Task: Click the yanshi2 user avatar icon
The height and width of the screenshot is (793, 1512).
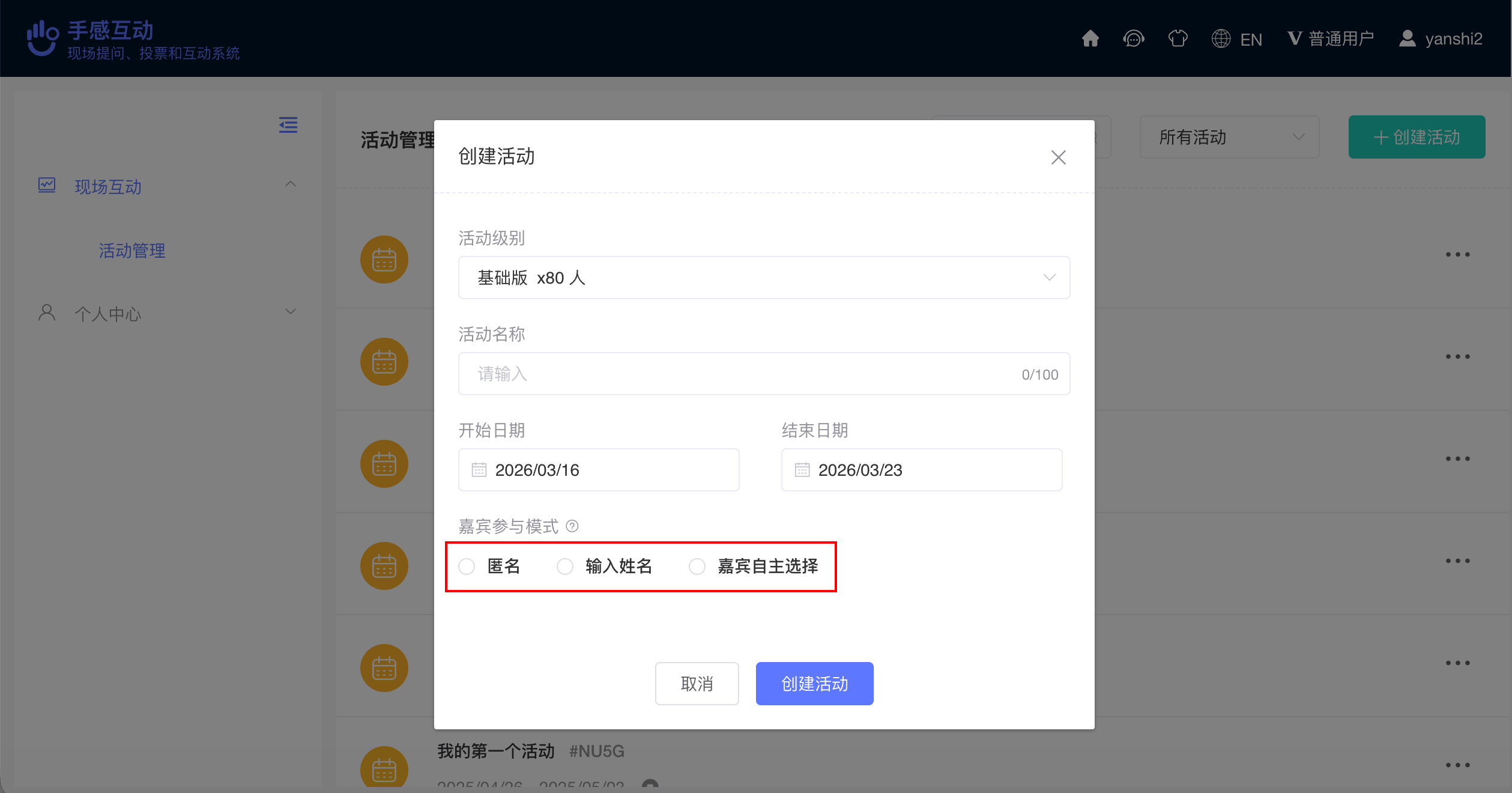Action: [1407, 38]
